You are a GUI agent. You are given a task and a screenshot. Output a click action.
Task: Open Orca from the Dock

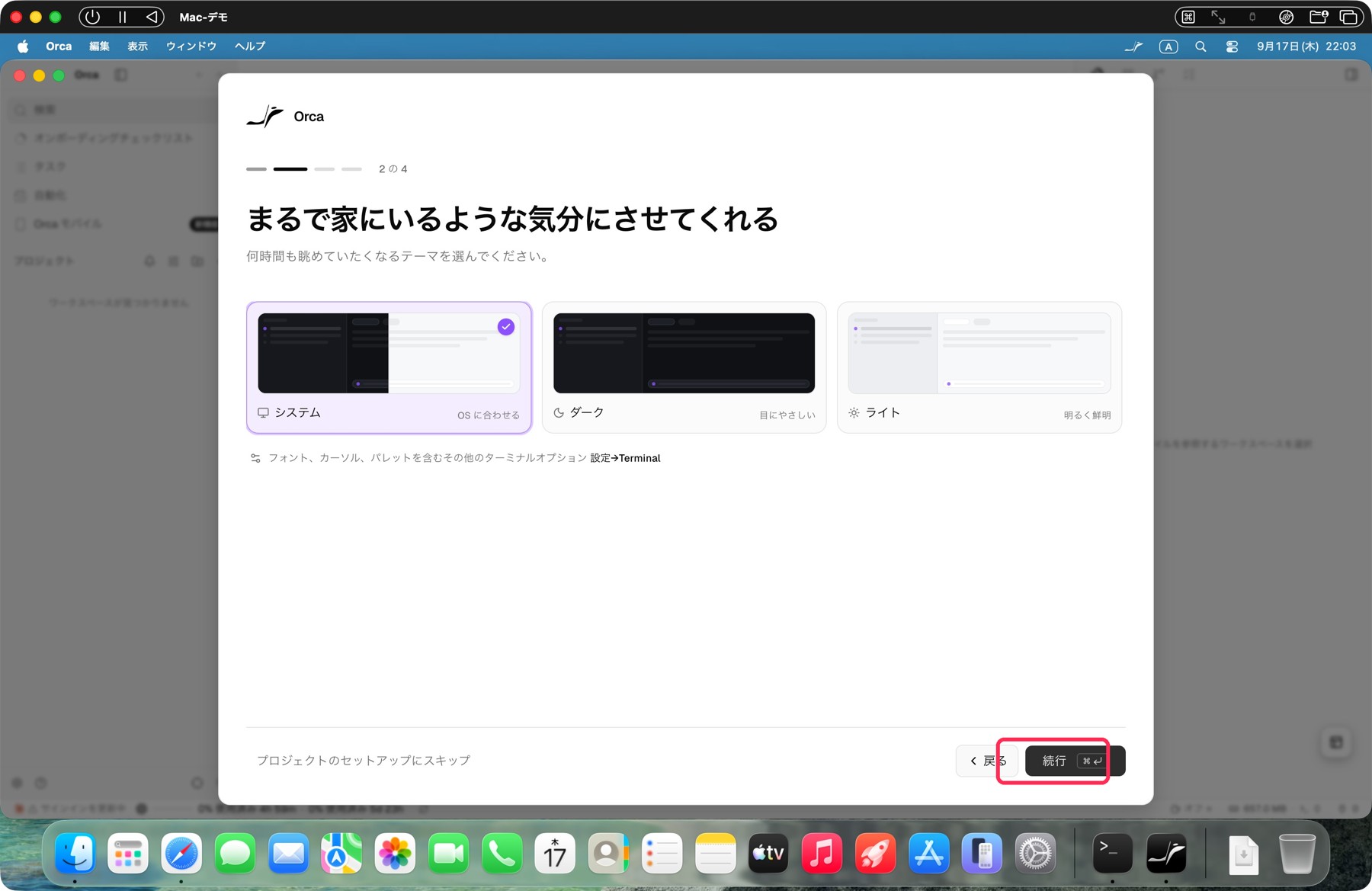click(x=1166, y=853)
